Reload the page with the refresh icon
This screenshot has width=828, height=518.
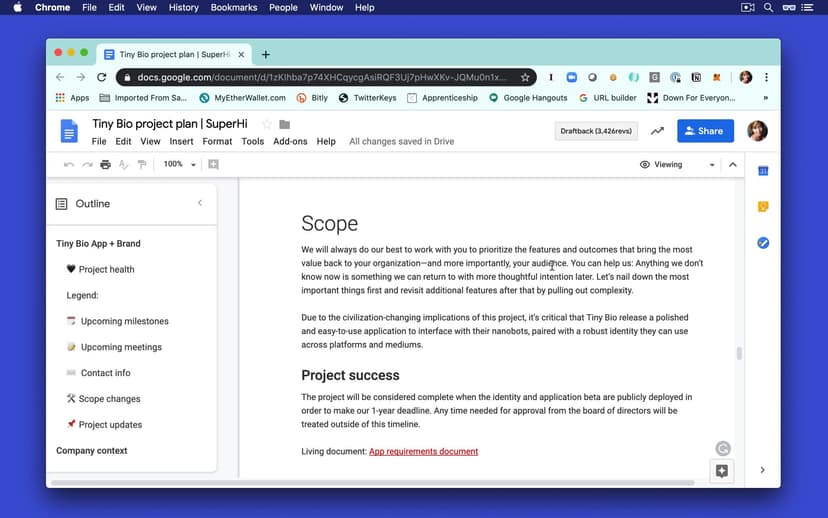tap(101, 77)
